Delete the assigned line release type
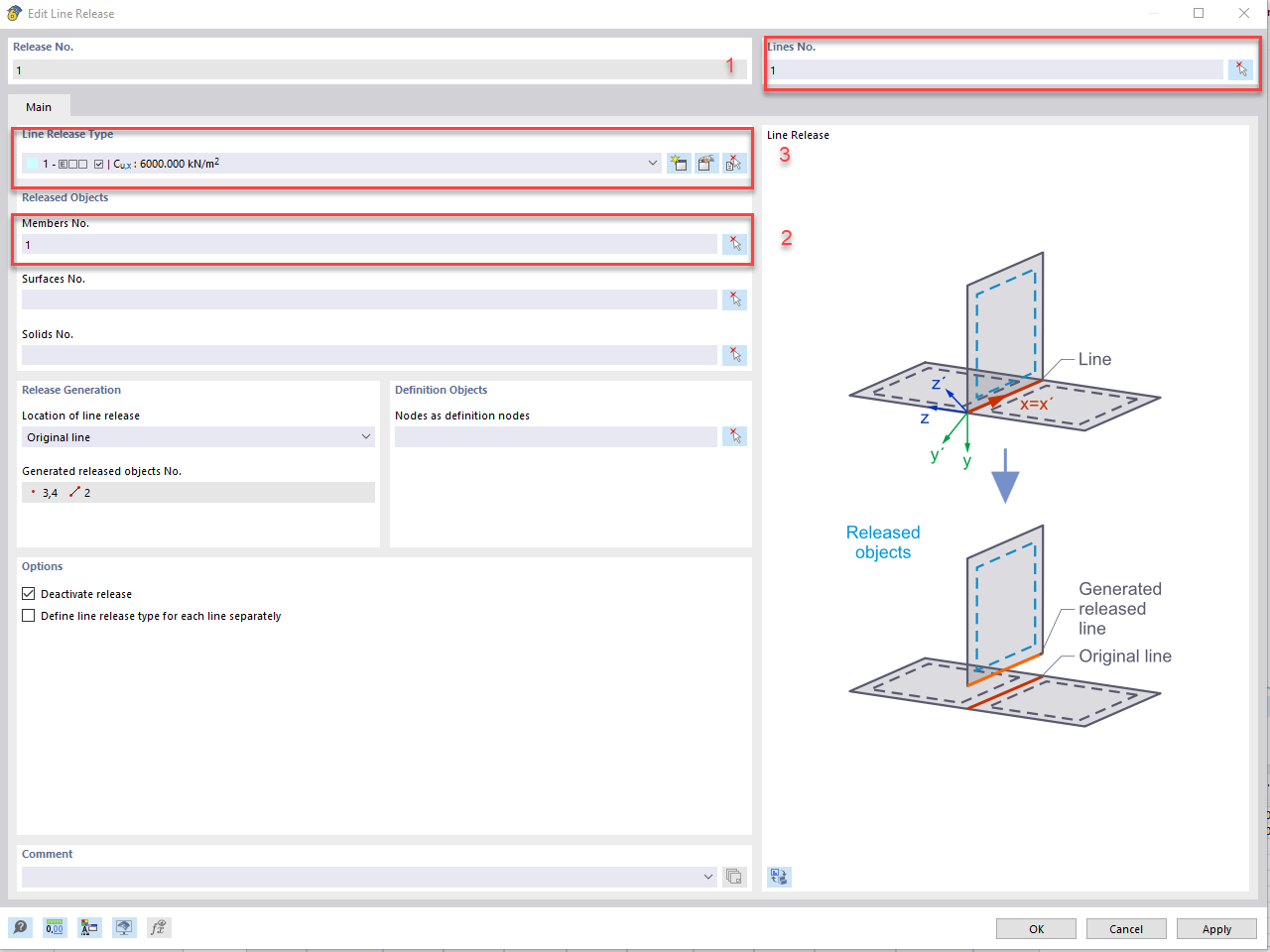1270x952 pixels. click(x=734, y=163)
